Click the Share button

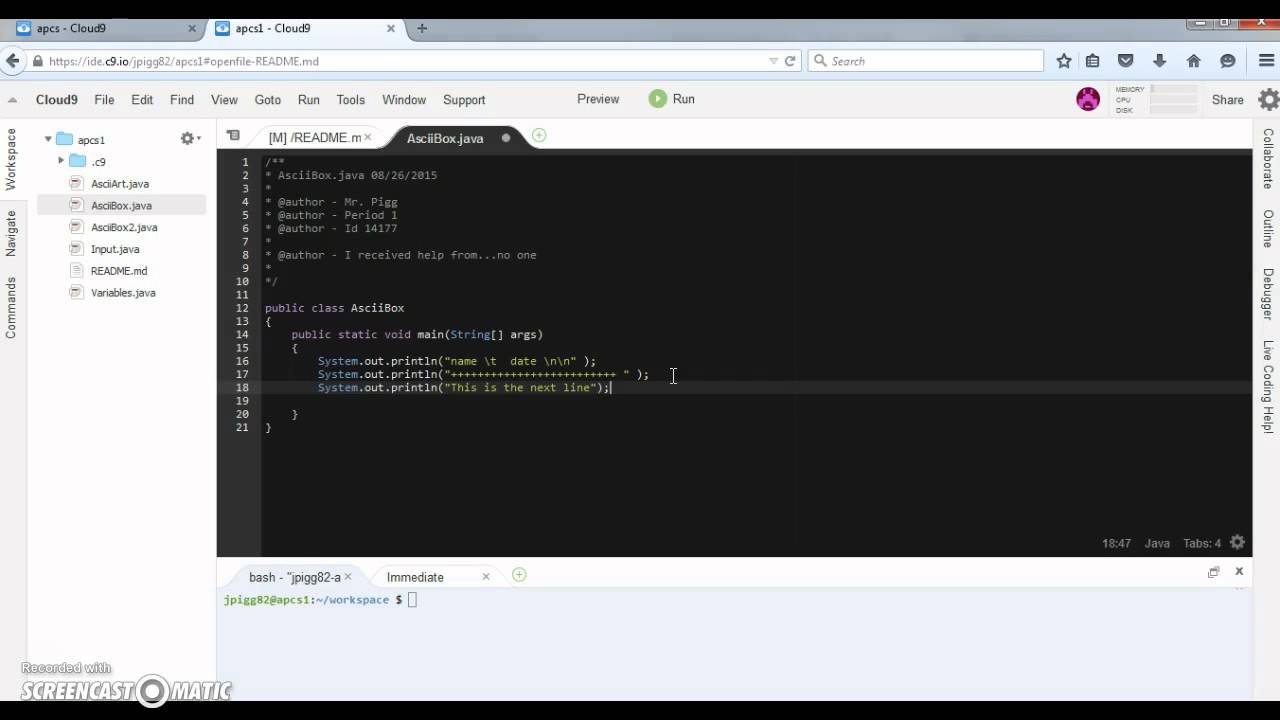pos(1228,100)
